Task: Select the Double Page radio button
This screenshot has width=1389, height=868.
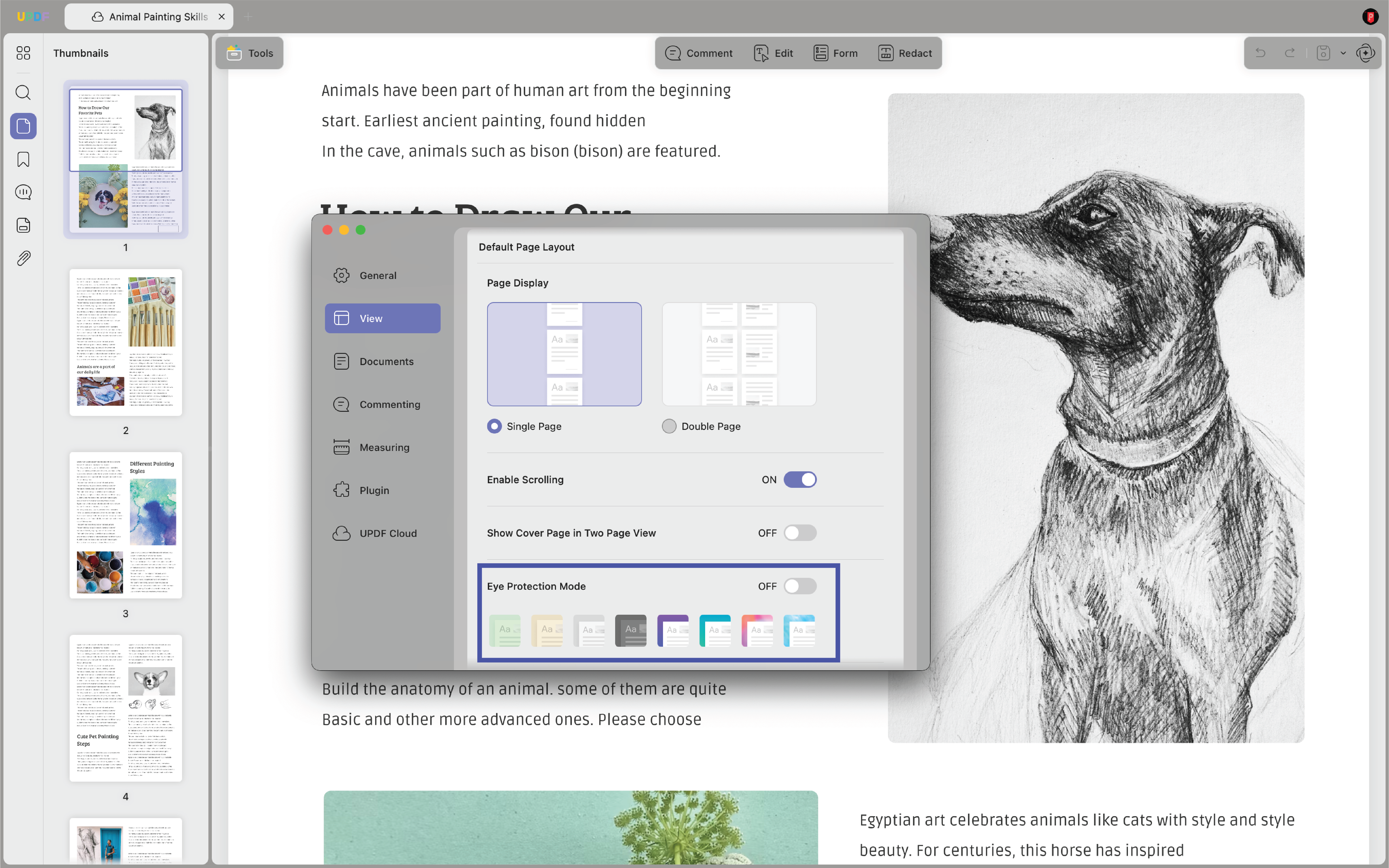Action: 669,426
